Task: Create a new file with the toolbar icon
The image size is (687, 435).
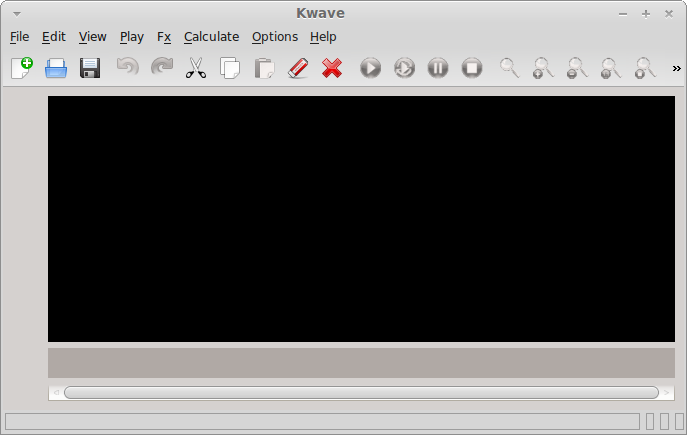Action: coord(22,68)
